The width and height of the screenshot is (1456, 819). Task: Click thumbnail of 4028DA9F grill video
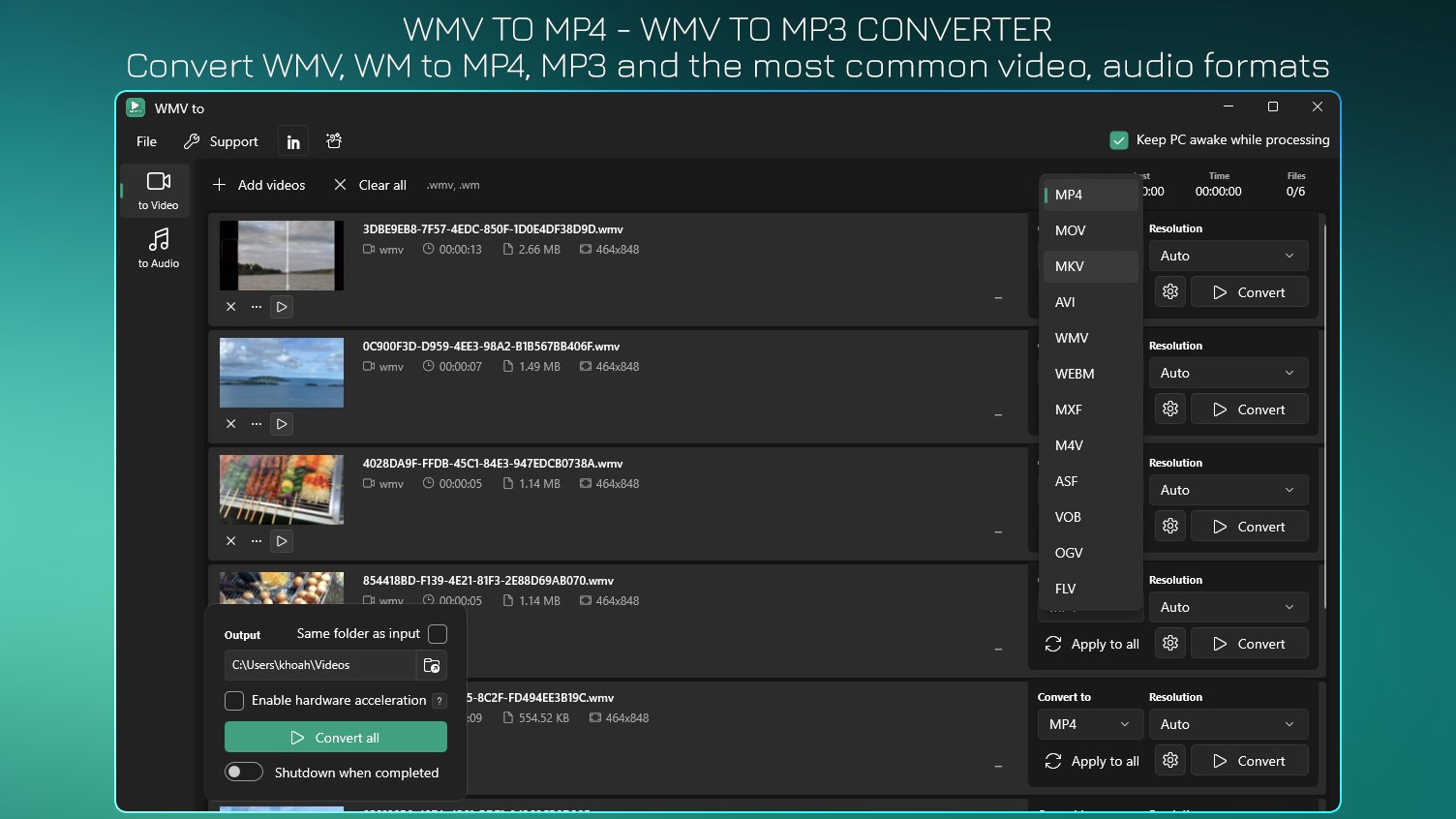(x=282, y=490)
